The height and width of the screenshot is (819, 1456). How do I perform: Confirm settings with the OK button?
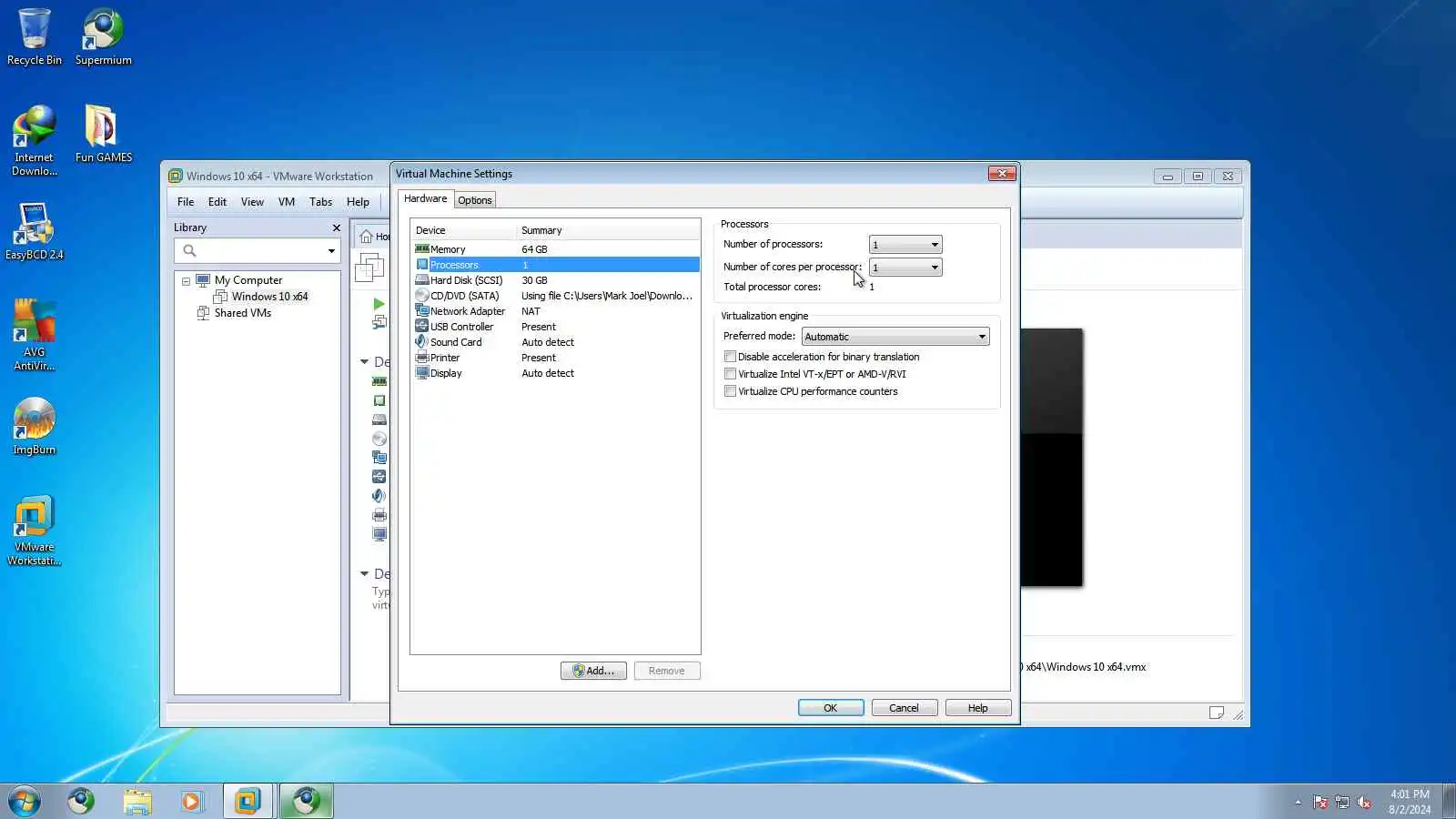coord(831,708)
